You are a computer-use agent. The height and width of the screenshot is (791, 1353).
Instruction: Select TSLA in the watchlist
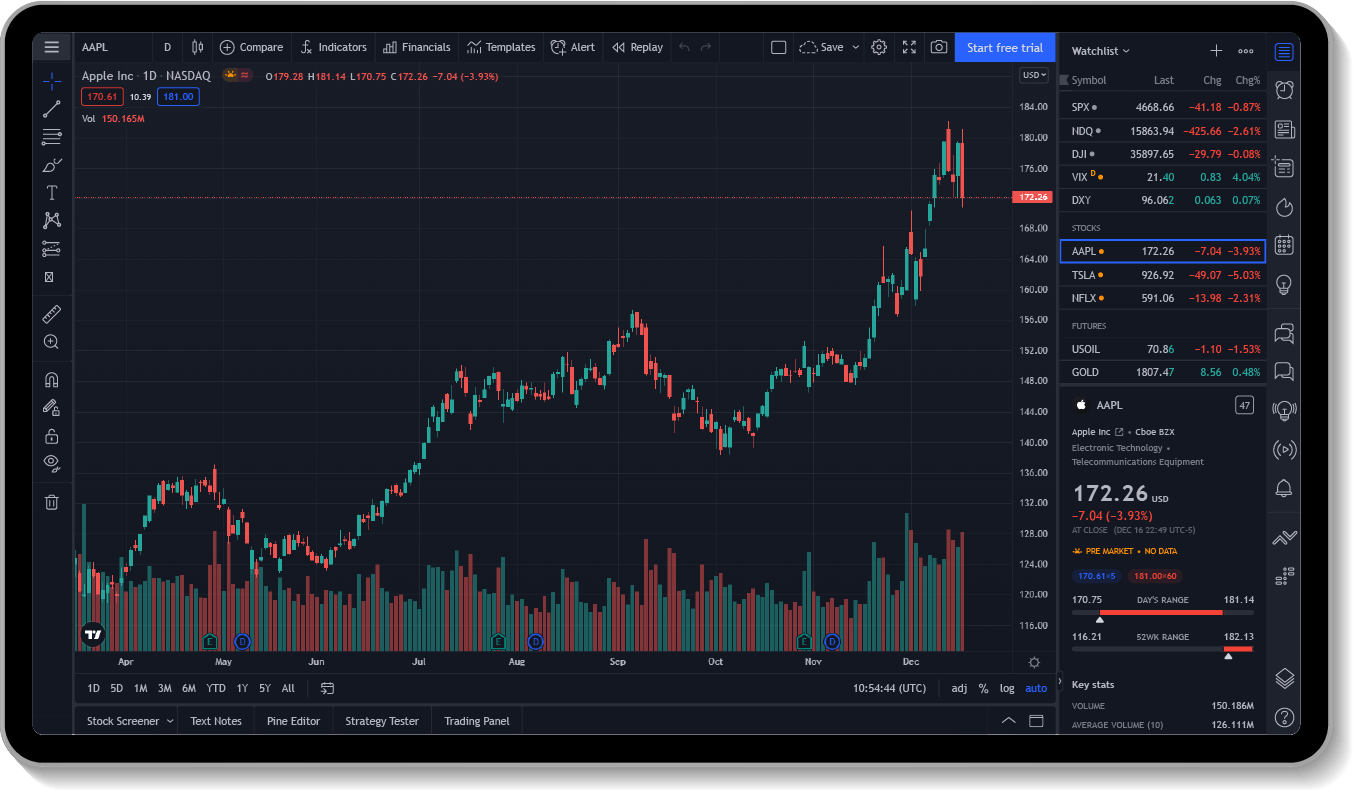pyautogui.click(x=1163, y=274)
